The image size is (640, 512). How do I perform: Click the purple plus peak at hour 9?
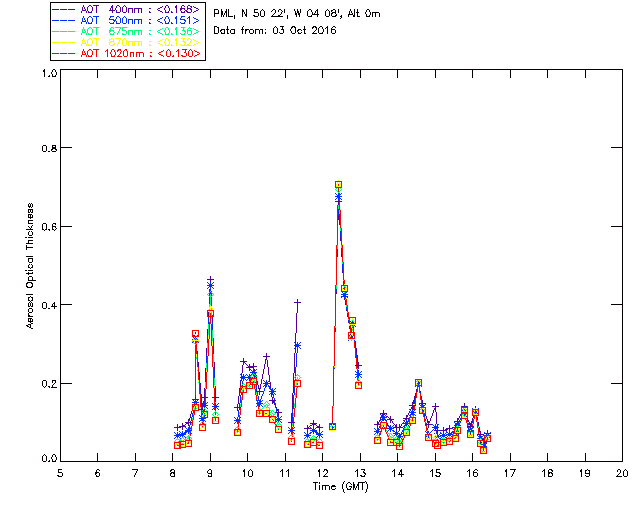point(210,279)
